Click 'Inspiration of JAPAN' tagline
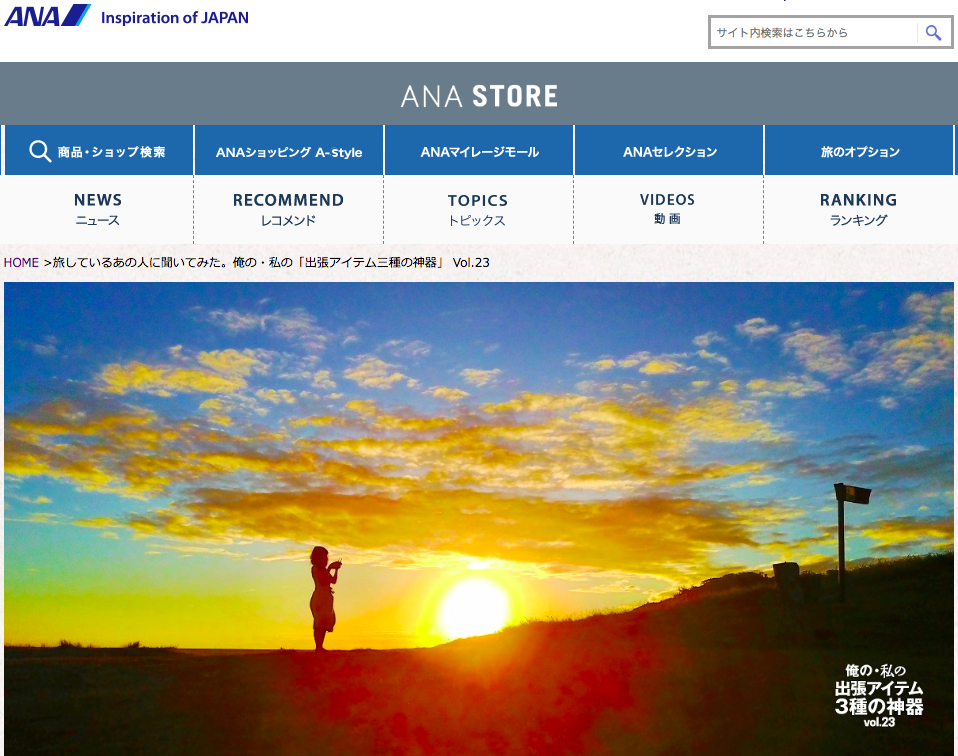The height and width of the screenshot is (756, 958). pyautogui.click(x=175, y=18)
